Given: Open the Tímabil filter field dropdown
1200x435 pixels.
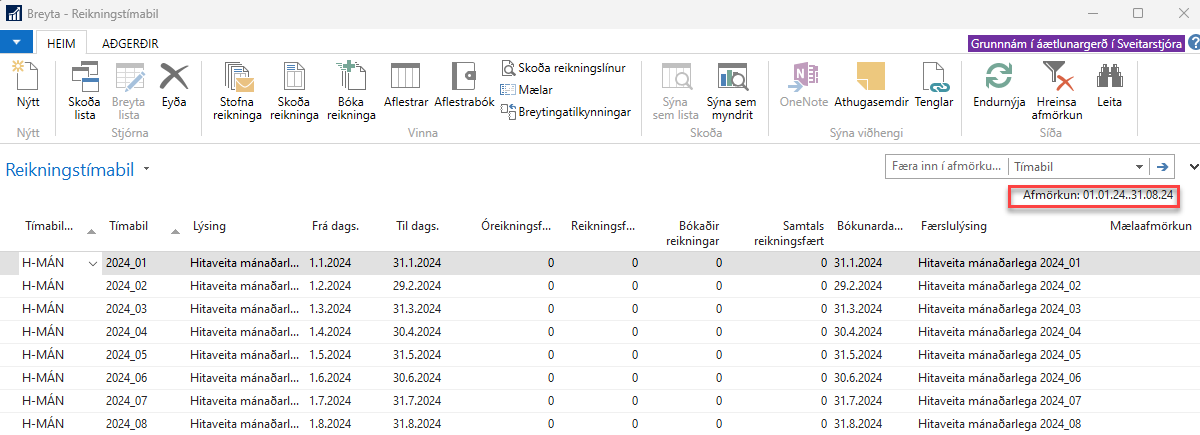Looking at the screenshot, I should tap(1139, 167).
